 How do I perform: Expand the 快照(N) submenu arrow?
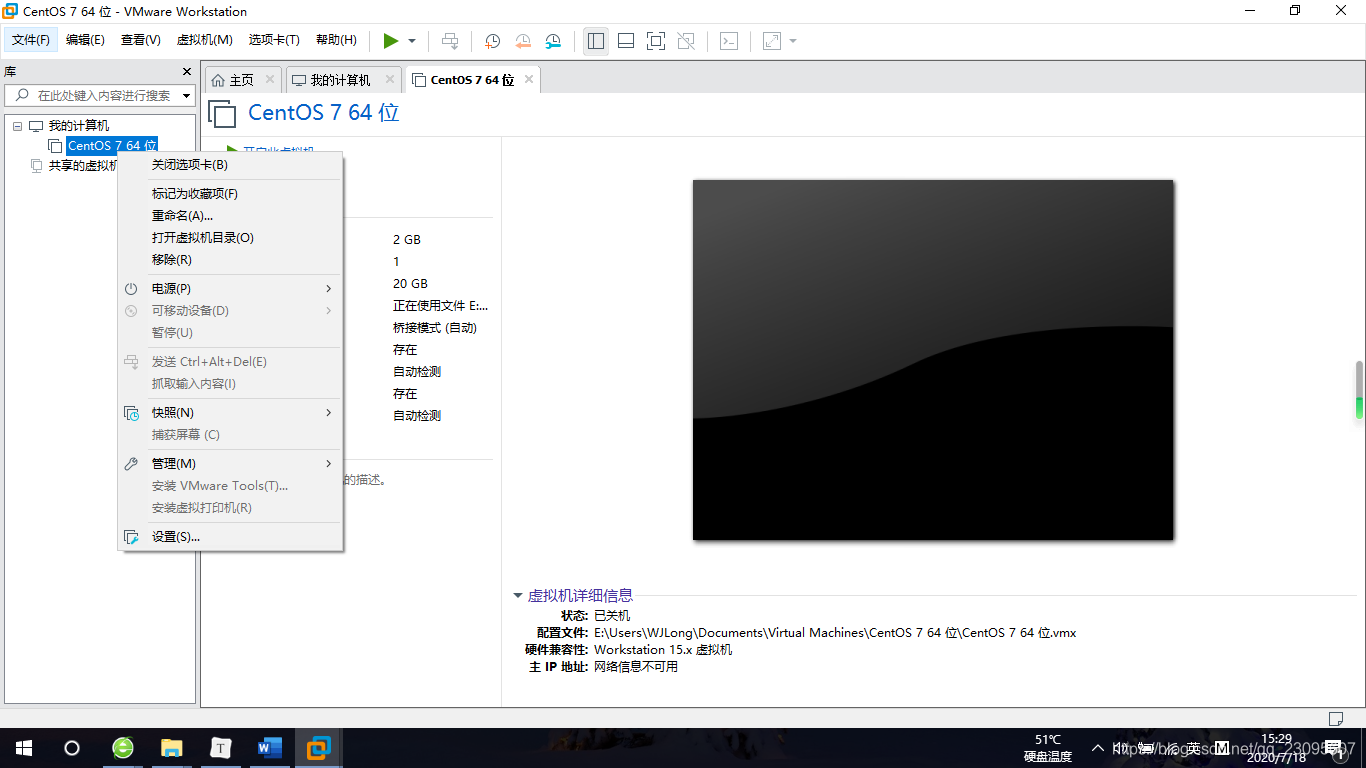click(x=329, y=413)
